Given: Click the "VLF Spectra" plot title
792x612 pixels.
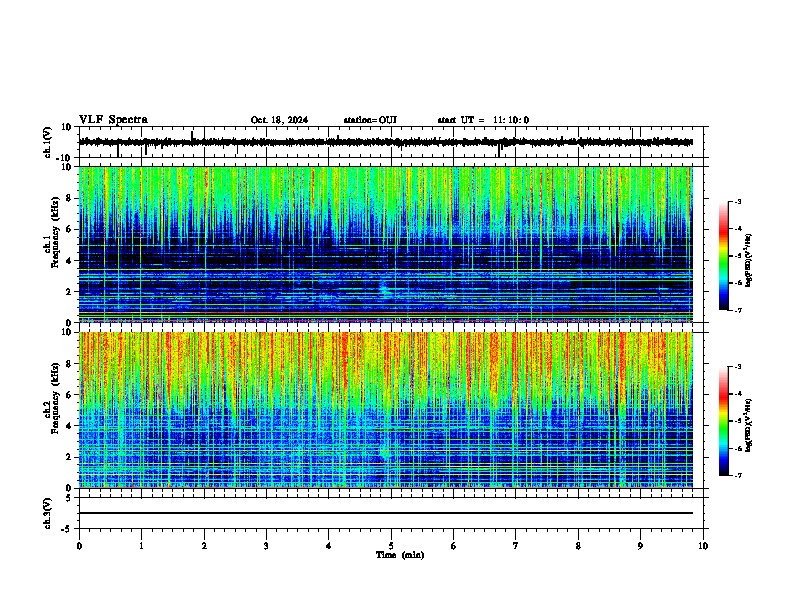Looking at the screenshot, I should pos(113,120).
